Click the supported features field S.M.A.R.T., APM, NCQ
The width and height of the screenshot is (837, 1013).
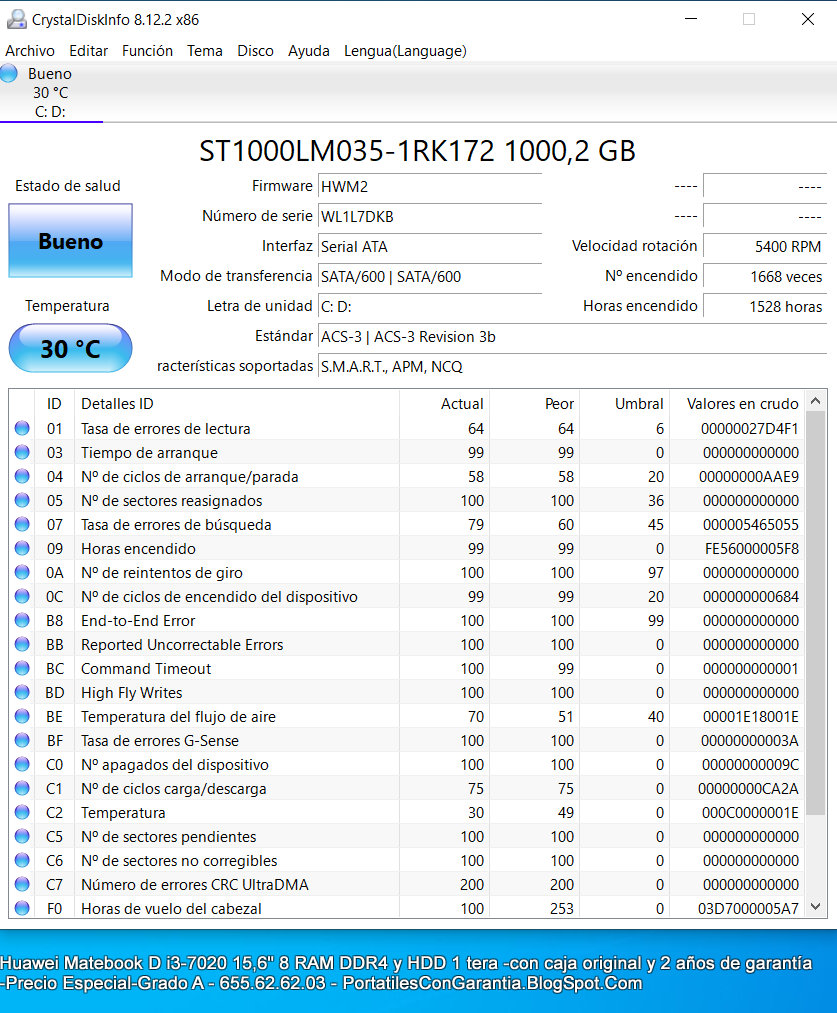[x=572, y=367]
